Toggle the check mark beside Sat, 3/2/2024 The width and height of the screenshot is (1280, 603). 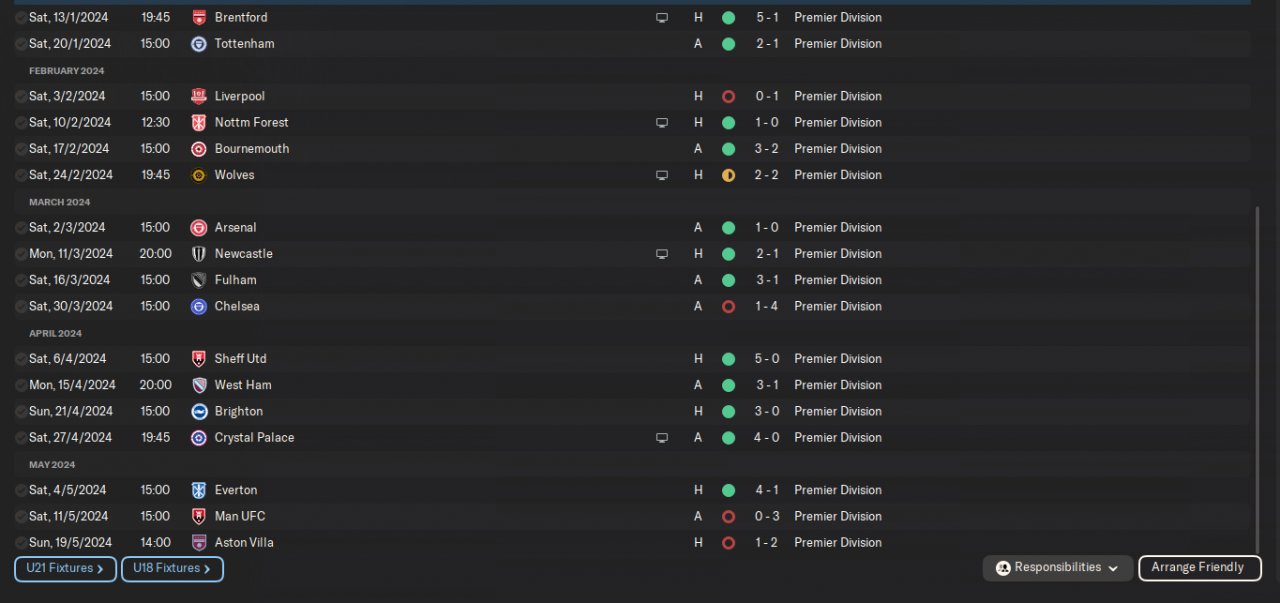[x=21, y=97]
